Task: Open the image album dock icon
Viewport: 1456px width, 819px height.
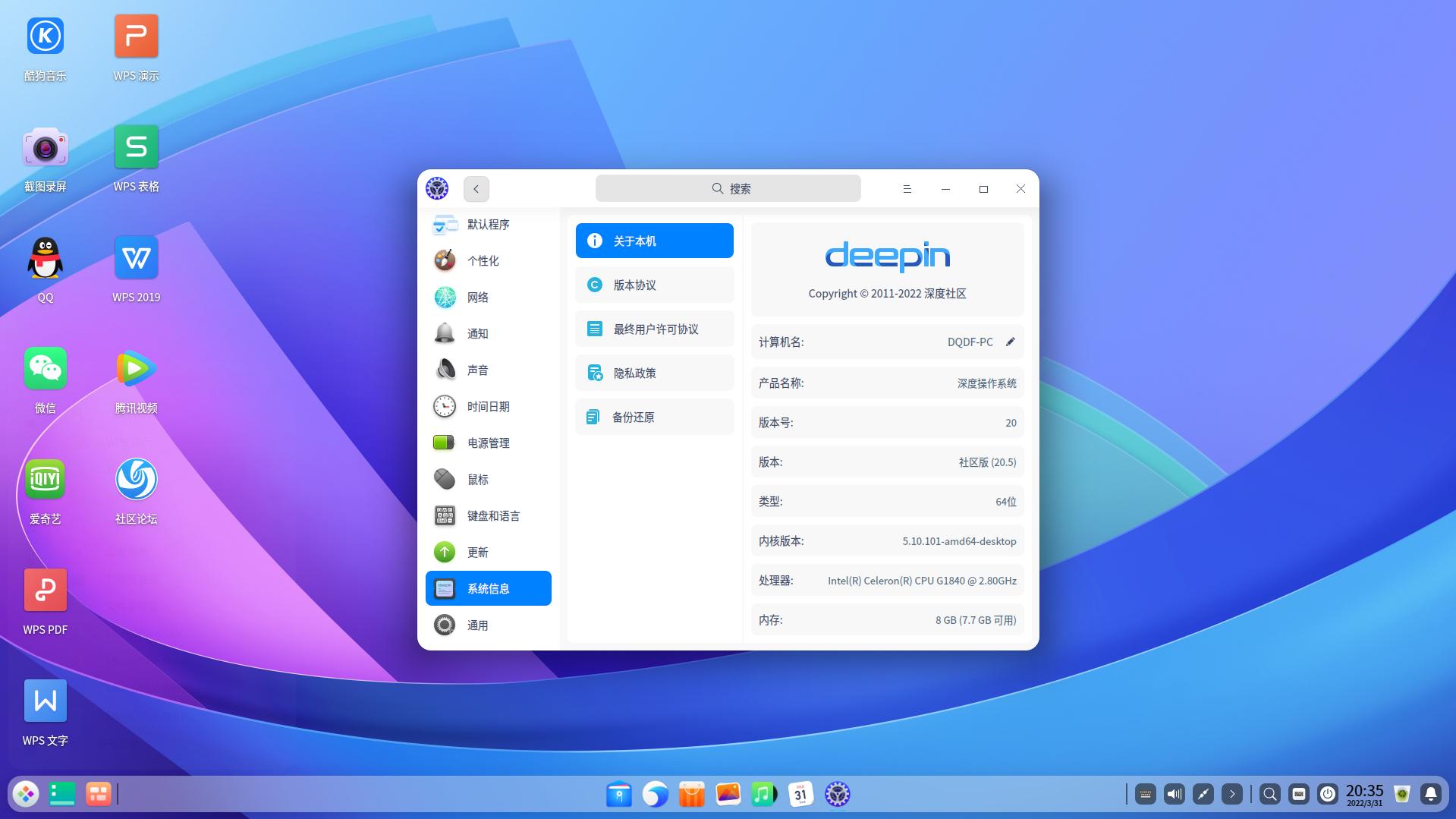Action: tap(728, 794)
